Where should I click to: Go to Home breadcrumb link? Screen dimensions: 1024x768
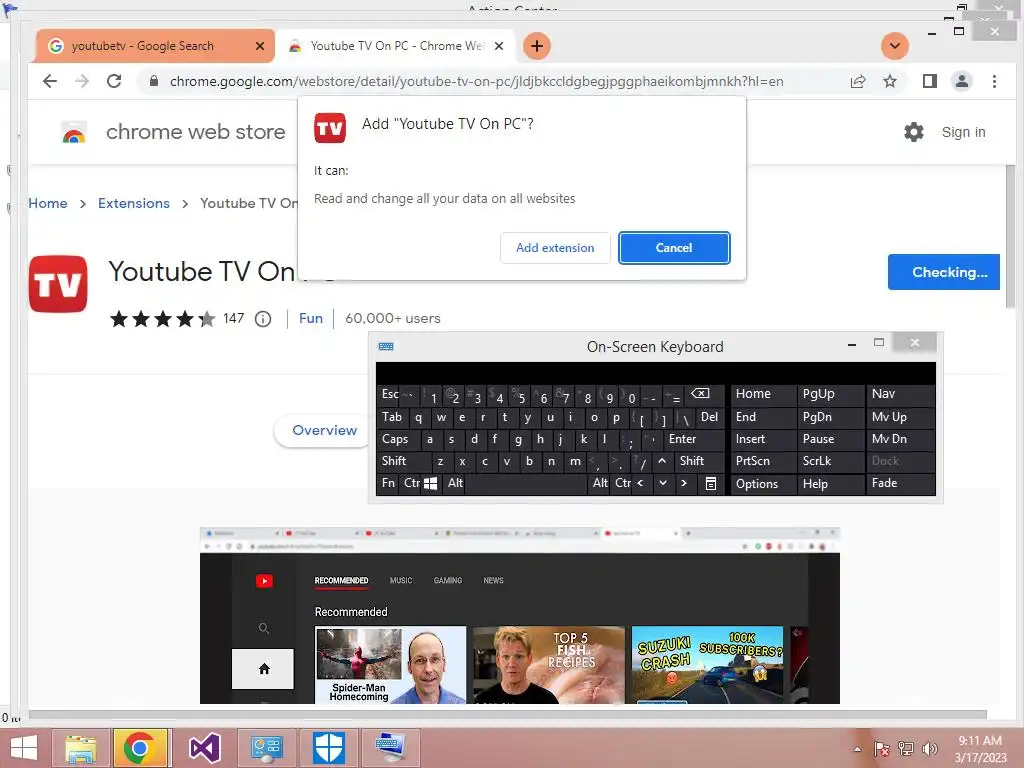48,203
